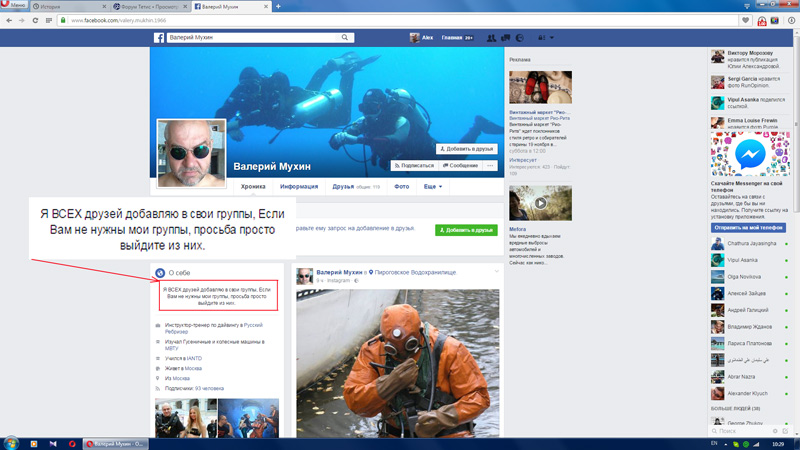Open the Opera icon pinned in taskbar
The image size is (800, 450).
(x=72, y=444)
